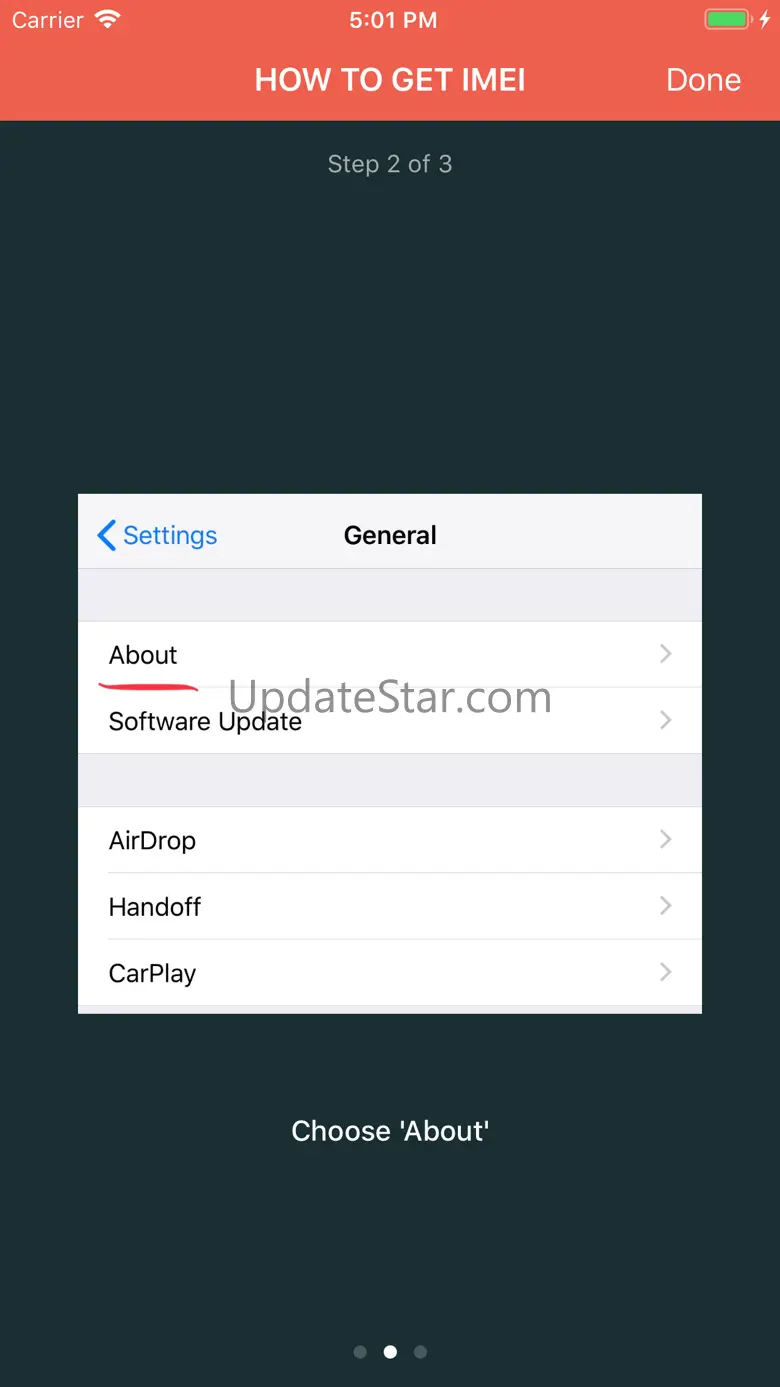Viewport: 780px width, 1387px height.
Task: Expand the Software Update chevron
Action: pyautogui.click(x=666, y=720)
